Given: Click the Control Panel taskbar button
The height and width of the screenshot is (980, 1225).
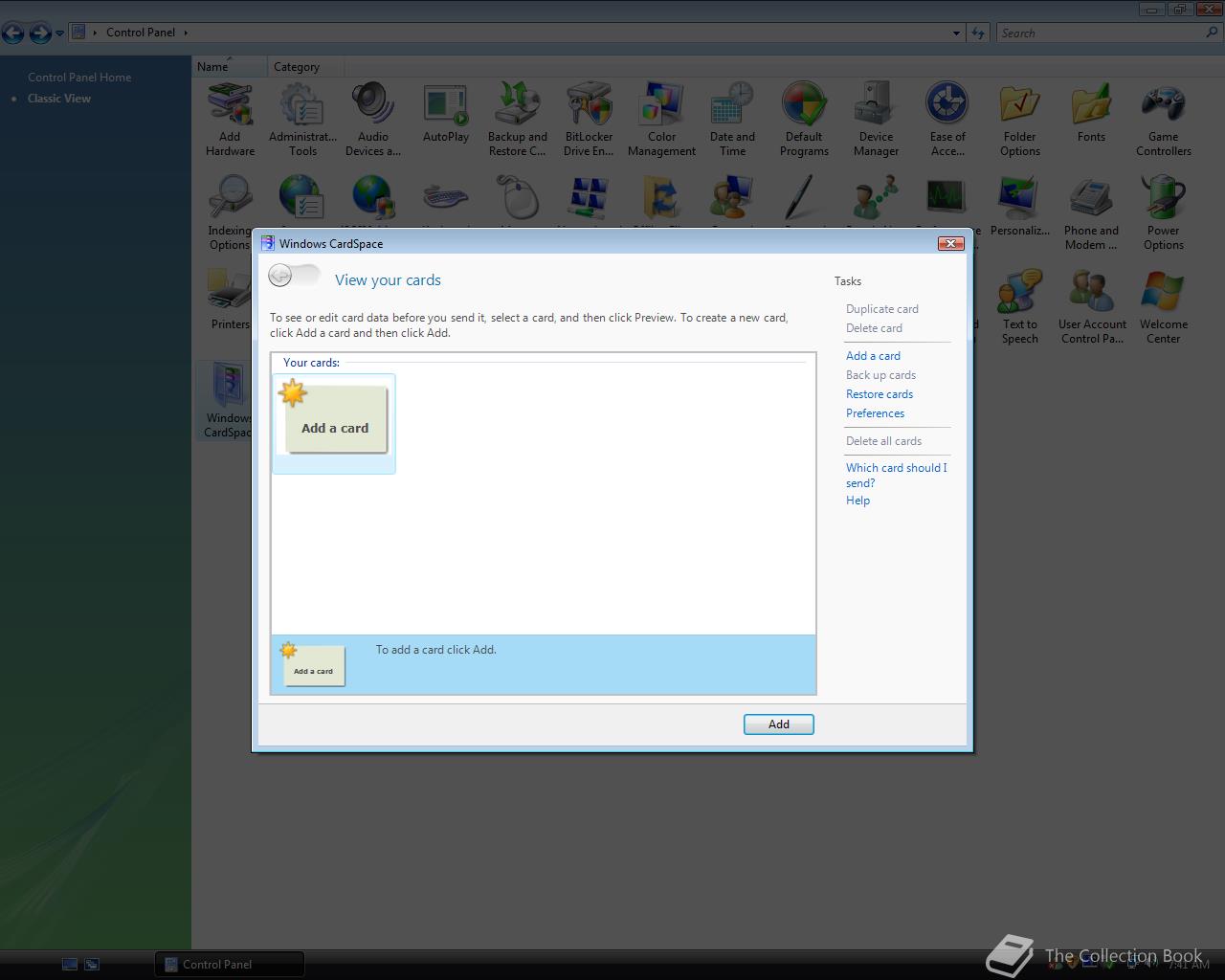Looking at the screenshot, I should click(x=230, y=964).
